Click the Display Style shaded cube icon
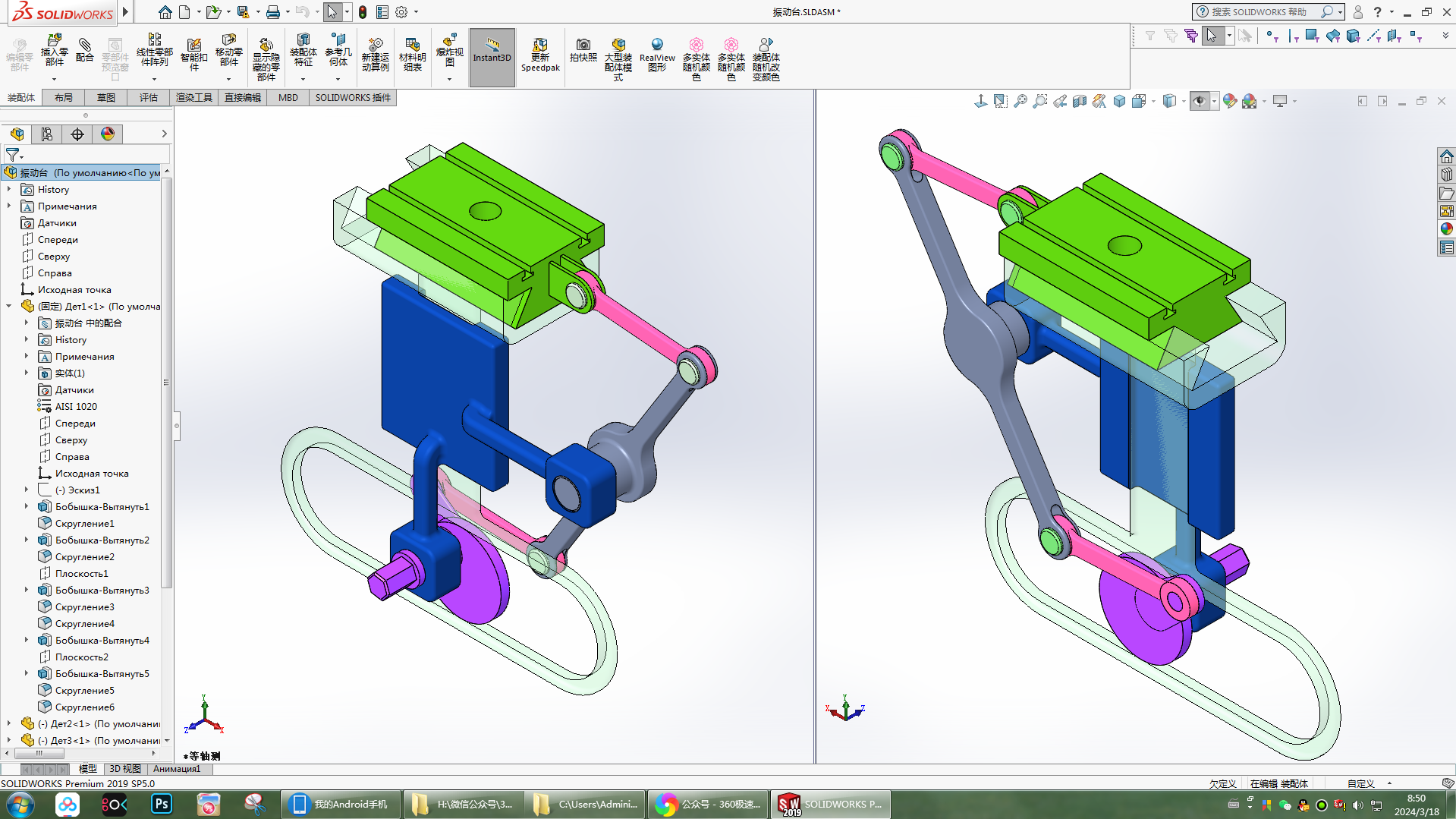This screenshot has height=819, width=1456. 1169,101
